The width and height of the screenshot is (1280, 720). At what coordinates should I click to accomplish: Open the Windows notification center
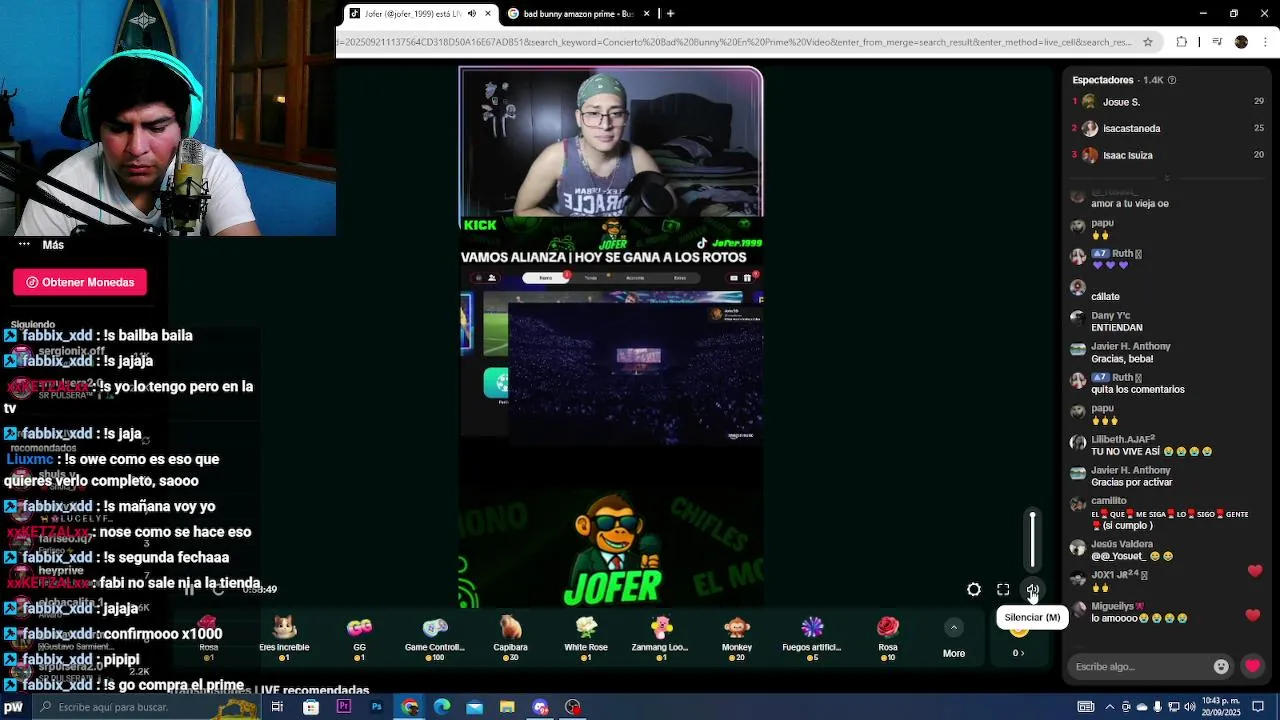click(x=1258, y=707)
